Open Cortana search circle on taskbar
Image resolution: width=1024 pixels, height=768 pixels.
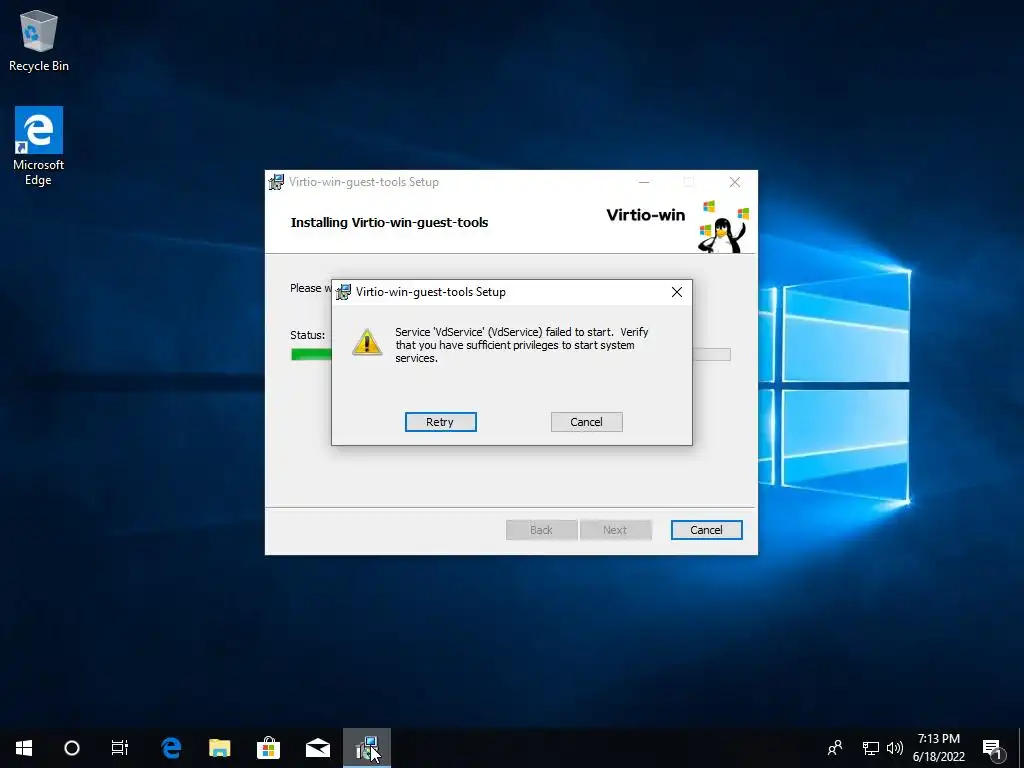72,748
